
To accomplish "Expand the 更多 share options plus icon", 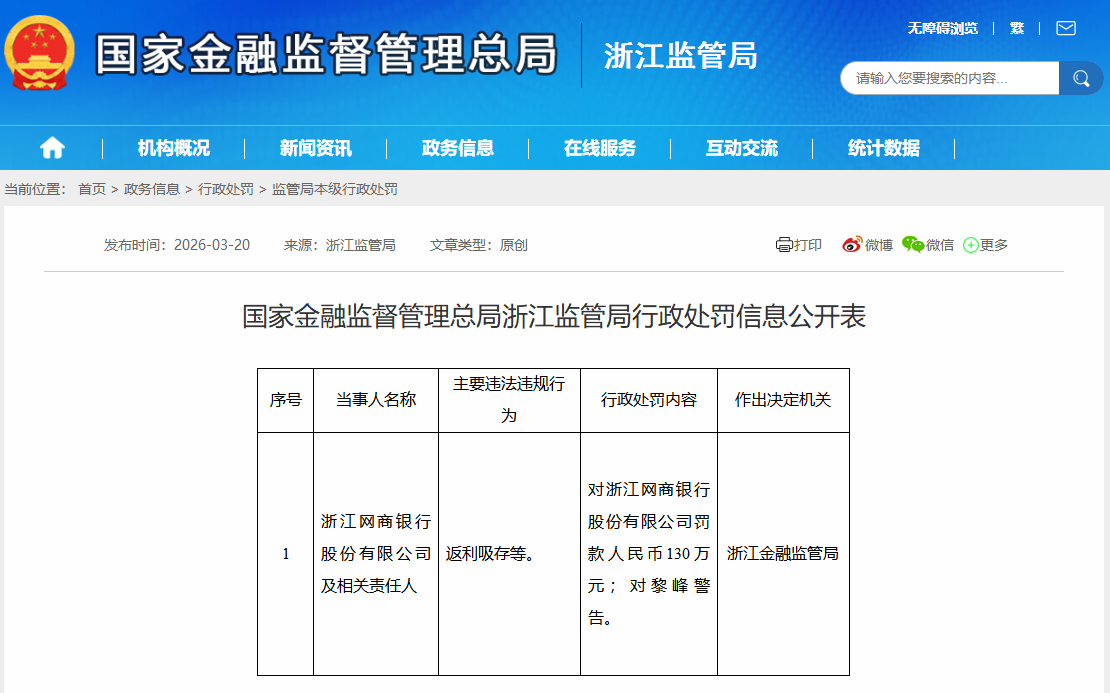I will pyautogui.click(x=970, y=245).
